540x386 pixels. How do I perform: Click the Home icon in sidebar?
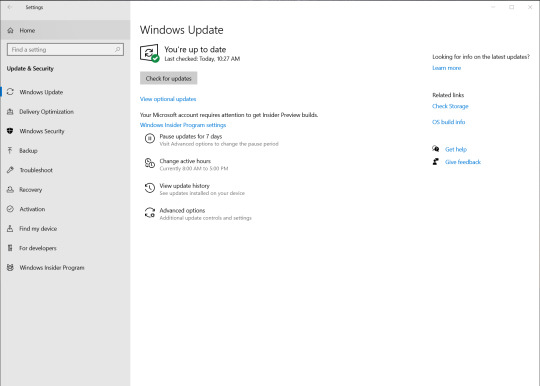point(10,30)
